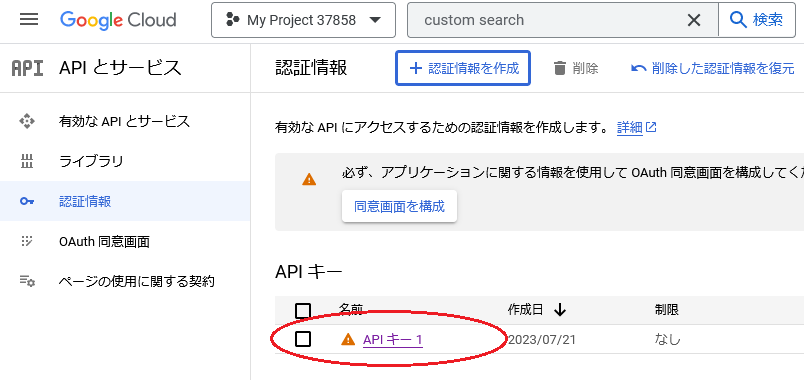This screenshot has height=380, width=804.
Task: Click the 認証情報 page title
Action: pyautogui.click(x=311, y=68)
